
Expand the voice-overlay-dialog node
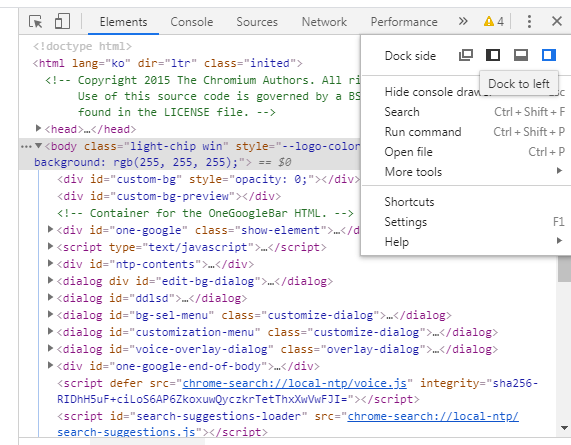(51, 348)
